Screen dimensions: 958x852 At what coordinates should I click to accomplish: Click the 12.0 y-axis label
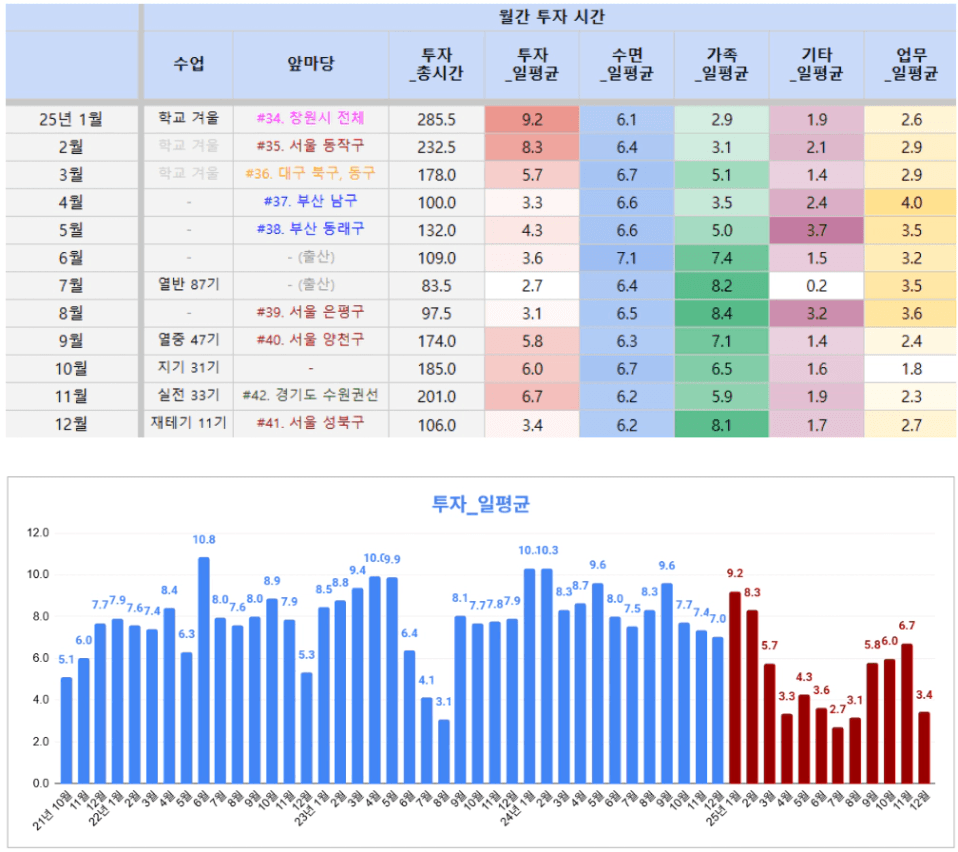pyautogui.click(x=38, y=533)
